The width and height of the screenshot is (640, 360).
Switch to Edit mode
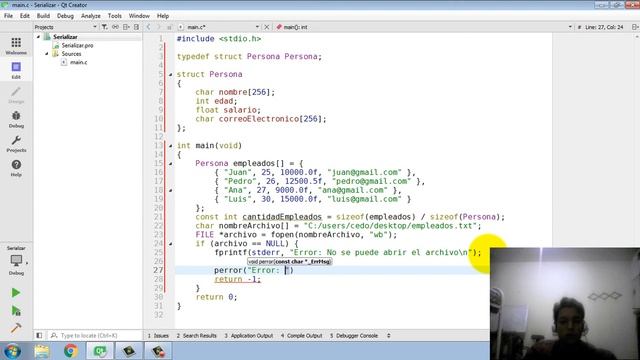coord(16,70)
